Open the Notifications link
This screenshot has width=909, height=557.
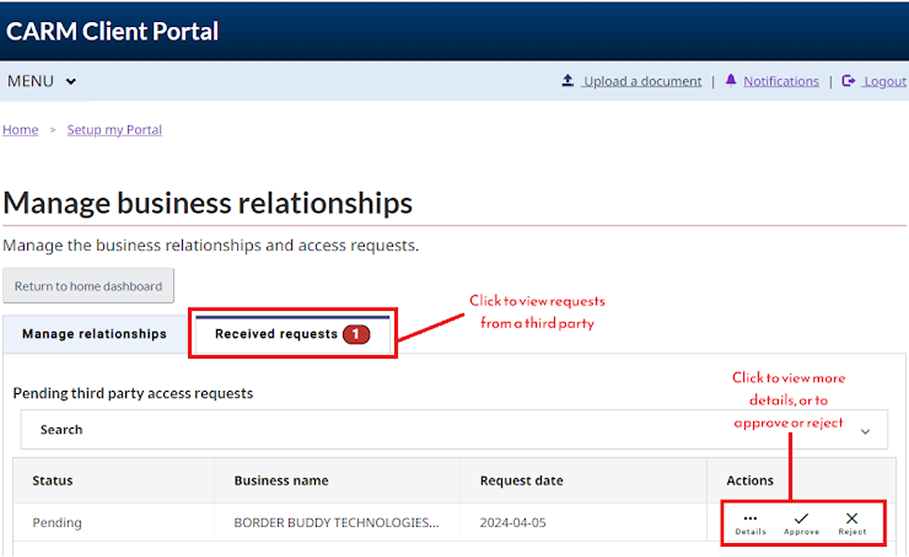point(781,81)
